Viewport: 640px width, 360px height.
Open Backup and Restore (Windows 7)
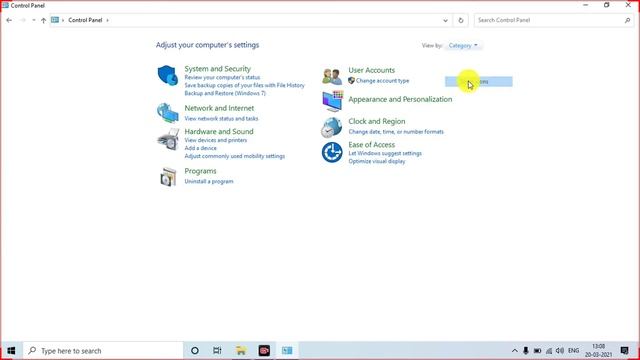225,93
